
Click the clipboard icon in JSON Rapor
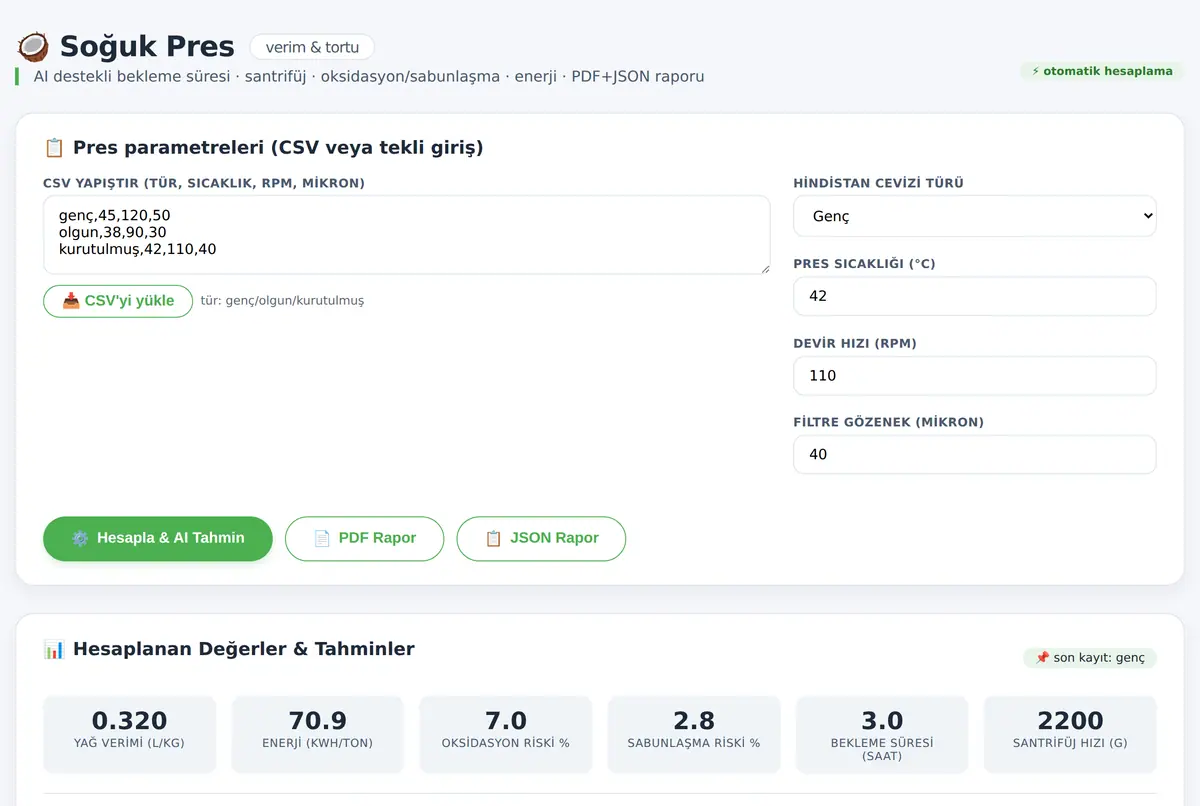point(493,538)
